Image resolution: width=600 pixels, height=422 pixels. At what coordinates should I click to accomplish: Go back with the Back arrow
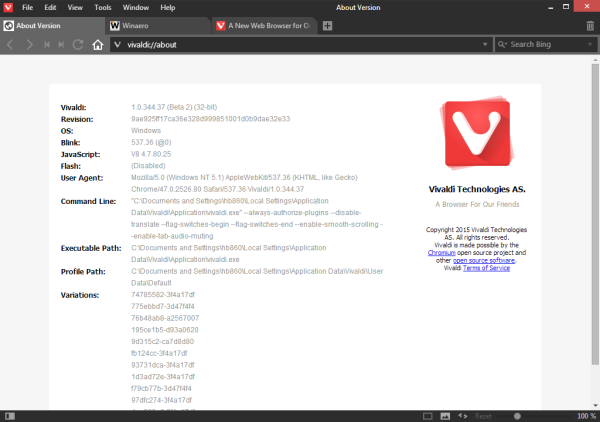pos(11,45)
